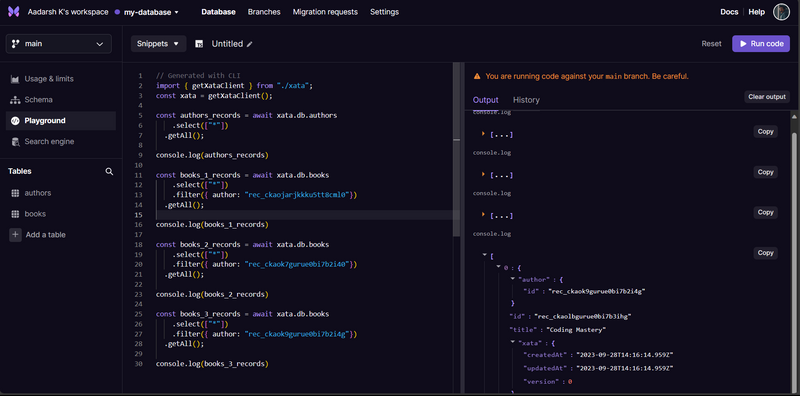Image resolution: width=800 pixels, height=396 pixels.
Task: Click the Untitled file name
Action: pos(227,44)
